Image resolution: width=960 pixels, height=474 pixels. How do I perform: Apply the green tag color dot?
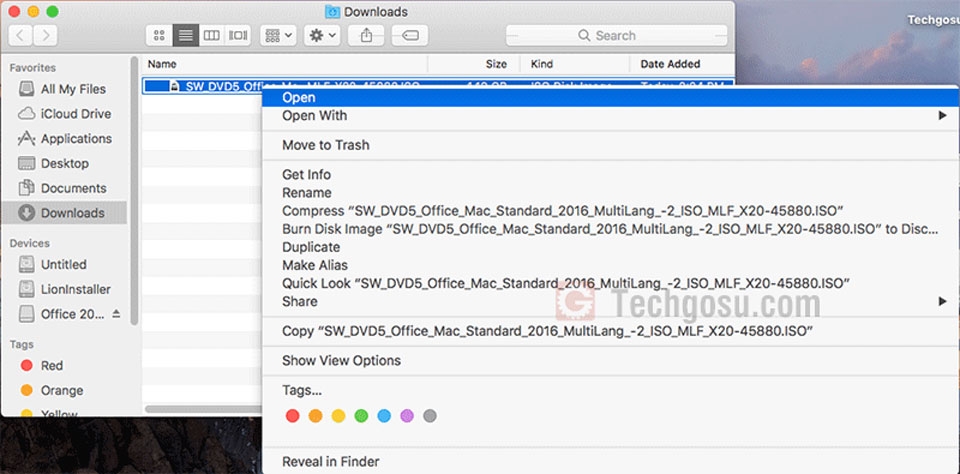tap(361, 416)
